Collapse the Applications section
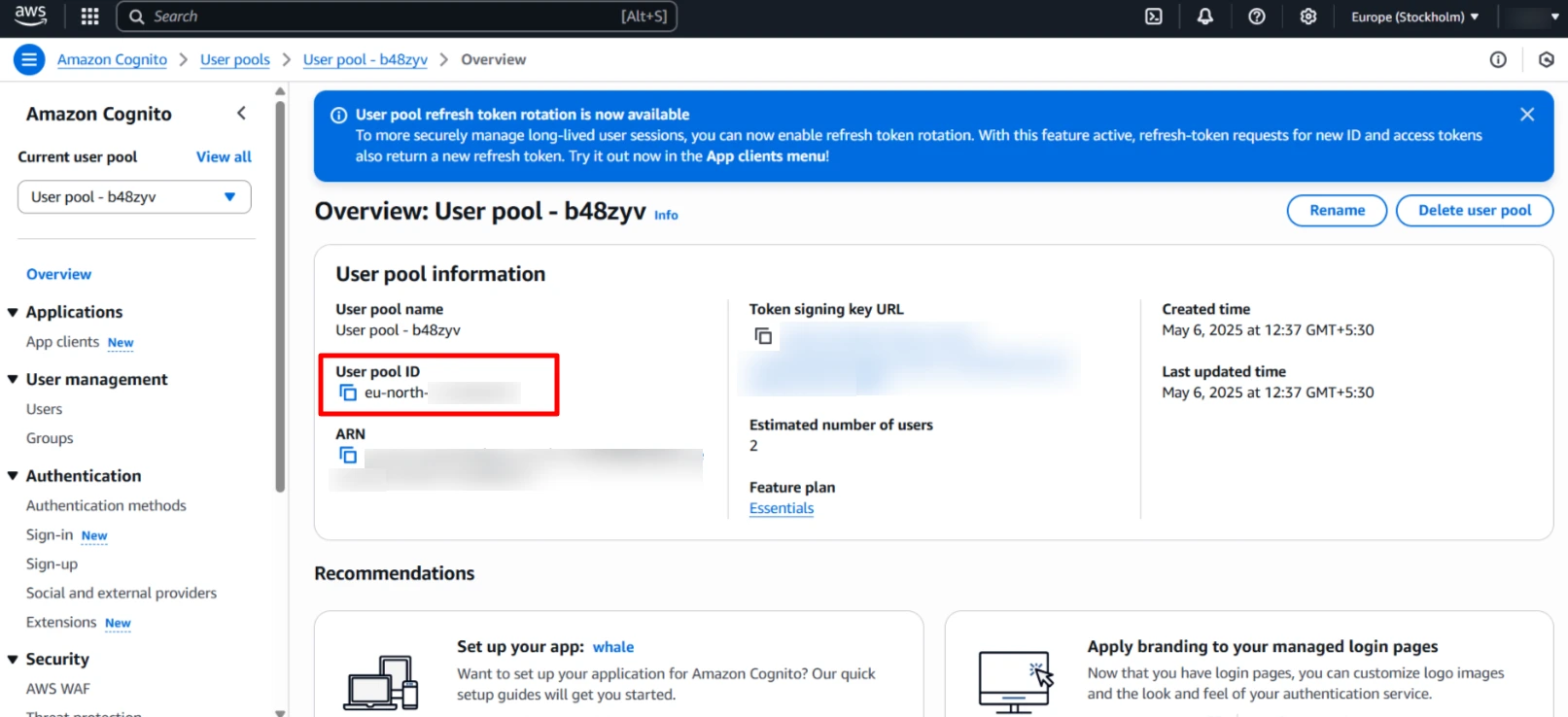The image size is (1568, 717). point(13,312)
